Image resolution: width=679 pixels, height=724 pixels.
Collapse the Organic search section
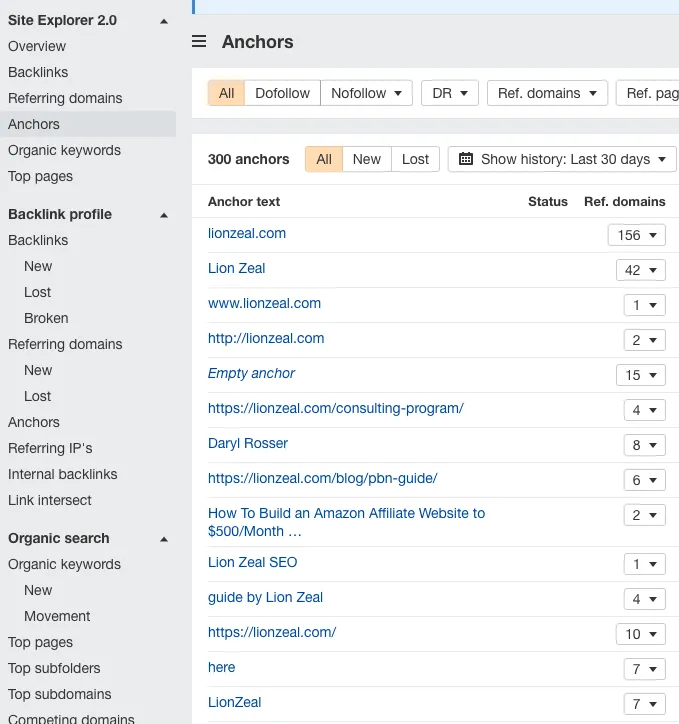[164, 539]
